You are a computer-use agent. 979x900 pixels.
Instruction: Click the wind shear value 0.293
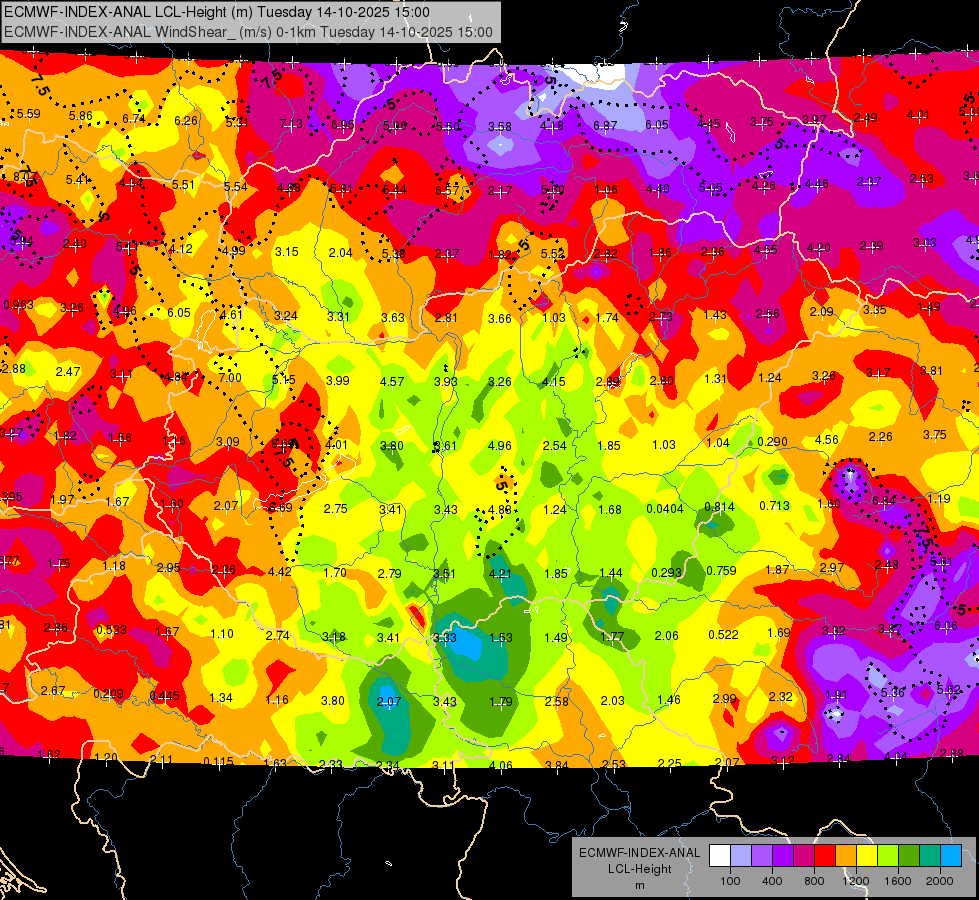[x=666, y=573]
